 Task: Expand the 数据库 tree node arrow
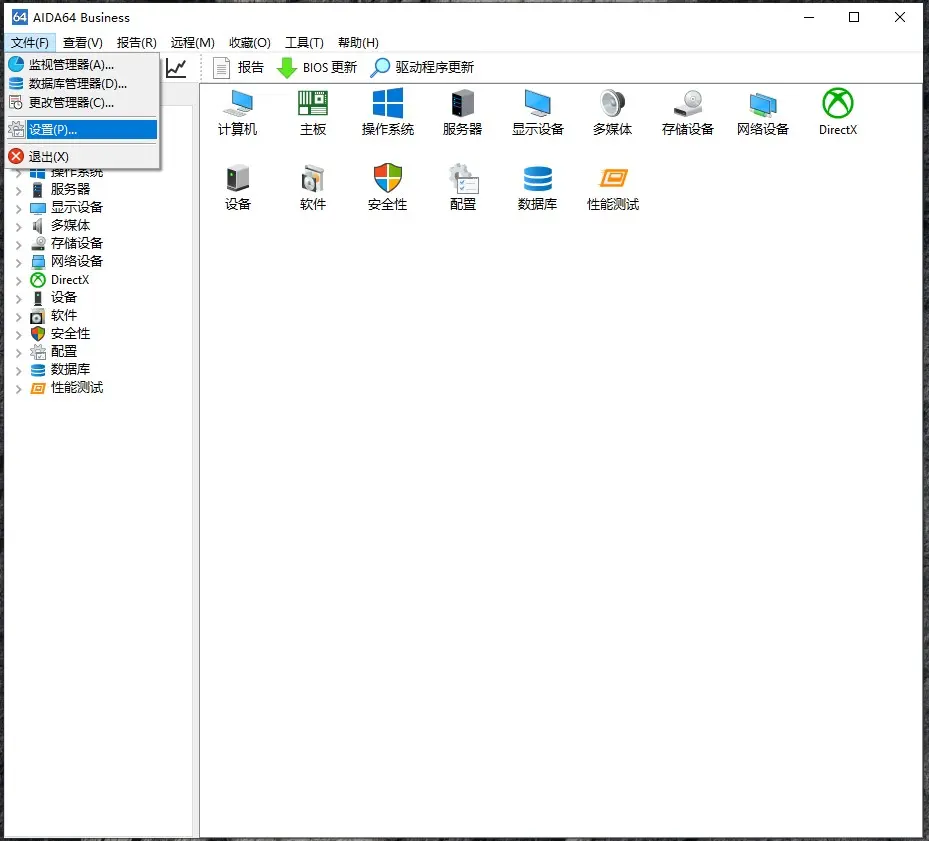[x=18, y=371]
